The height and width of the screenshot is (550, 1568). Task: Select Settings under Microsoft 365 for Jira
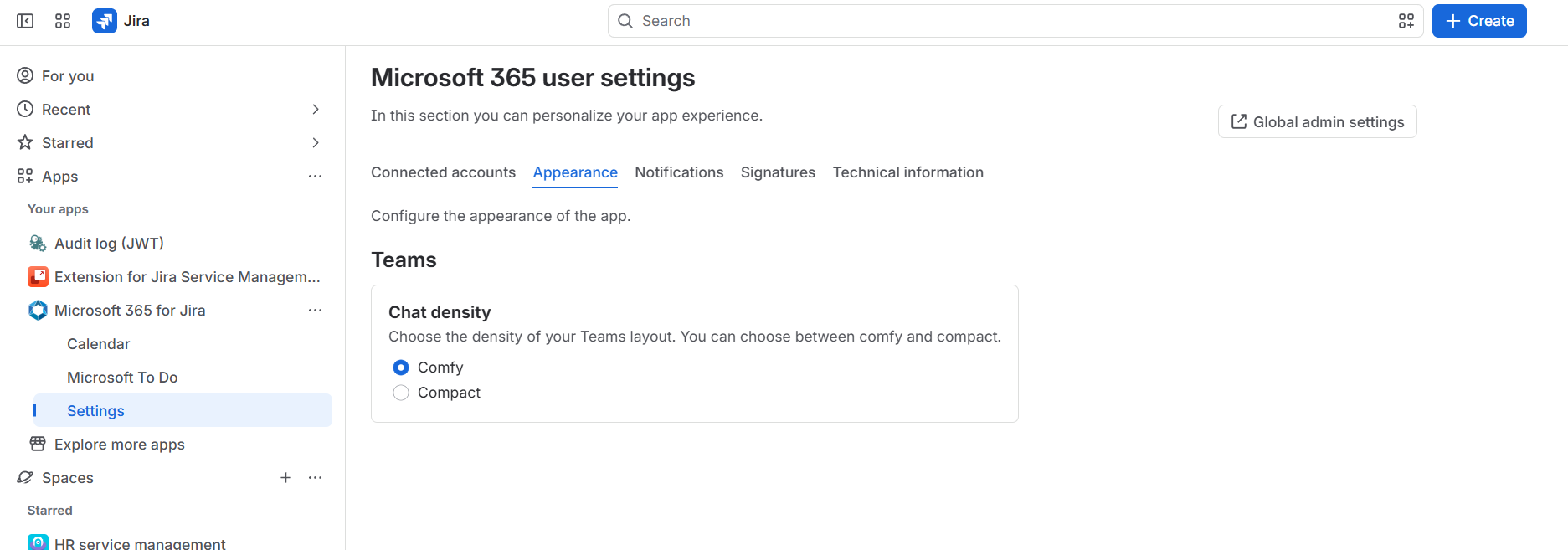point(183,410)
